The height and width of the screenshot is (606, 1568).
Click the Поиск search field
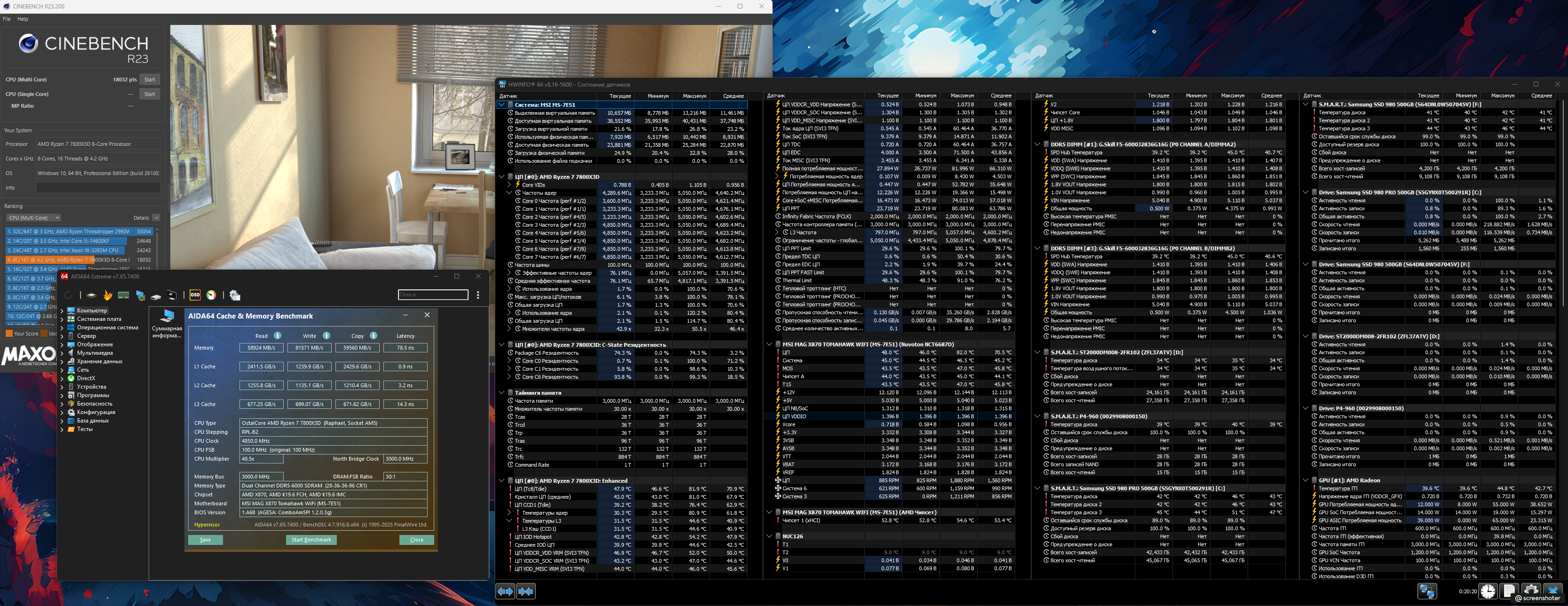click(433, 295)
